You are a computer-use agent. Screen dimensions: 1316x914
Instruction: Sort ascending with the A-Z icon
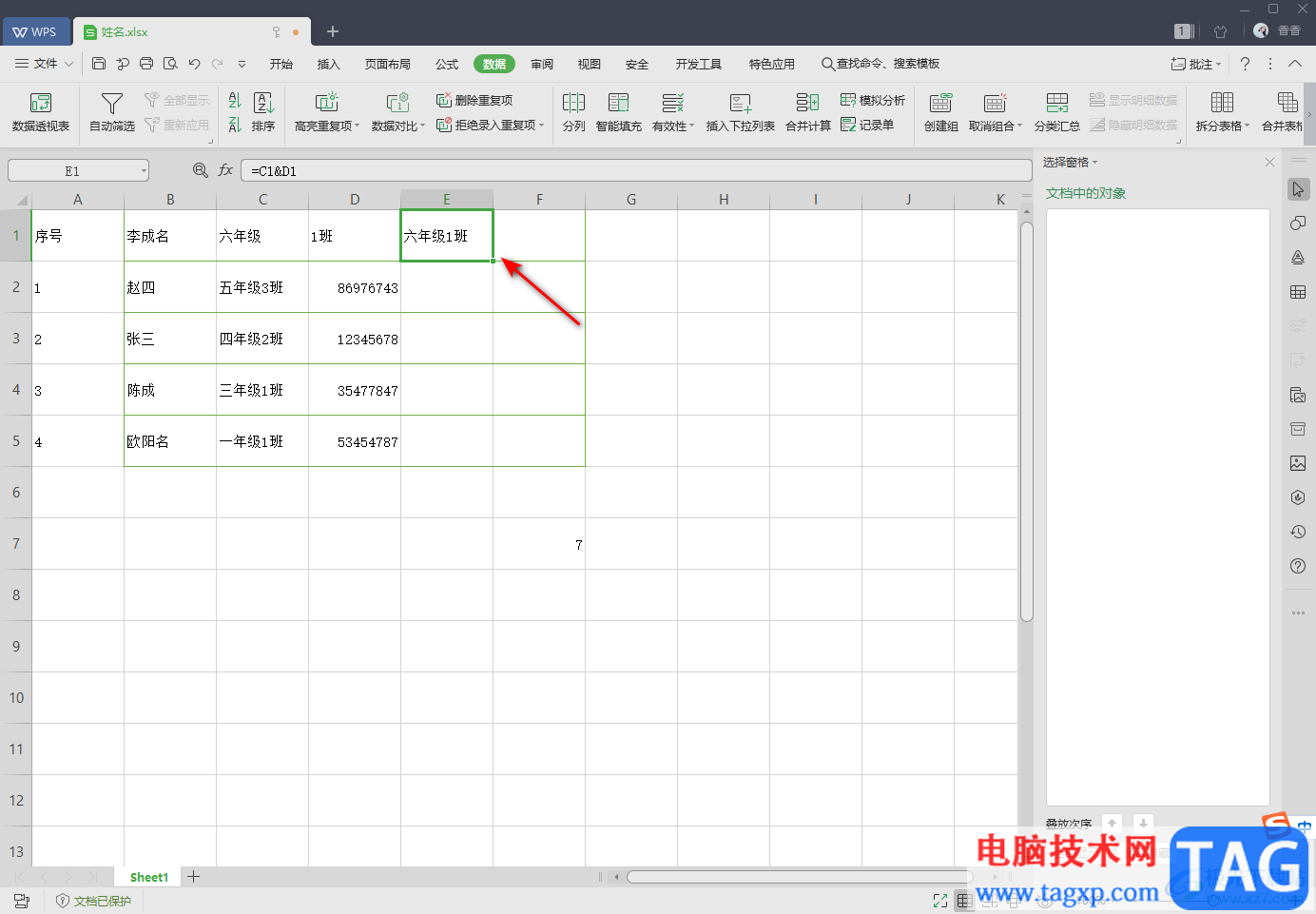(x=235, y=100)
